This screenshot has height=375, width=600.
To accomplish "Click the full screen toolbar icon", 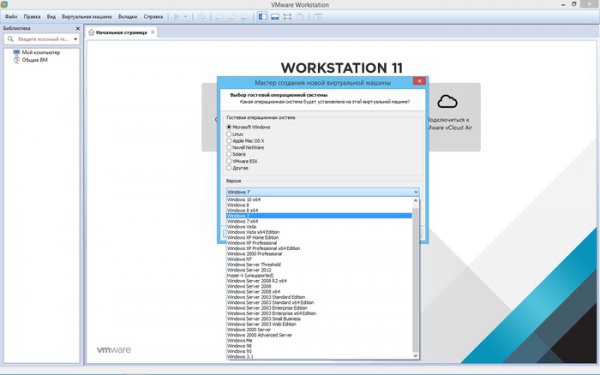I will pos(287,16).
